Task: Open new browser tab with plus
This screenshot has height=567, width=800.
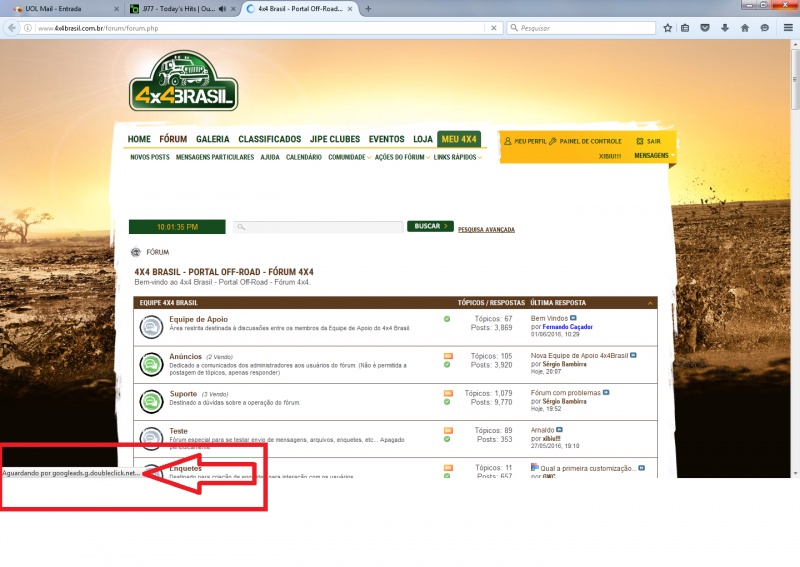Action: tap(368, 9)
